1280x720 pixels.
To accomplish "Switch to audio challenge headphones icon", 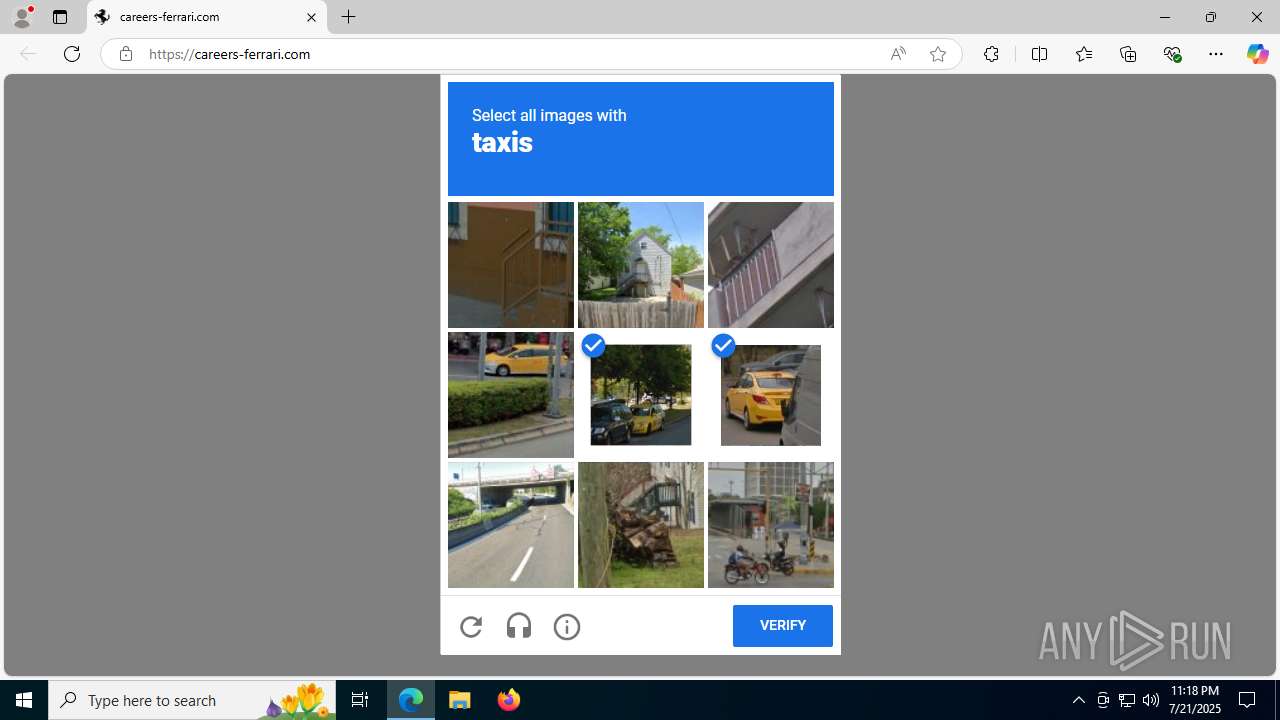I will coord(519,626).
